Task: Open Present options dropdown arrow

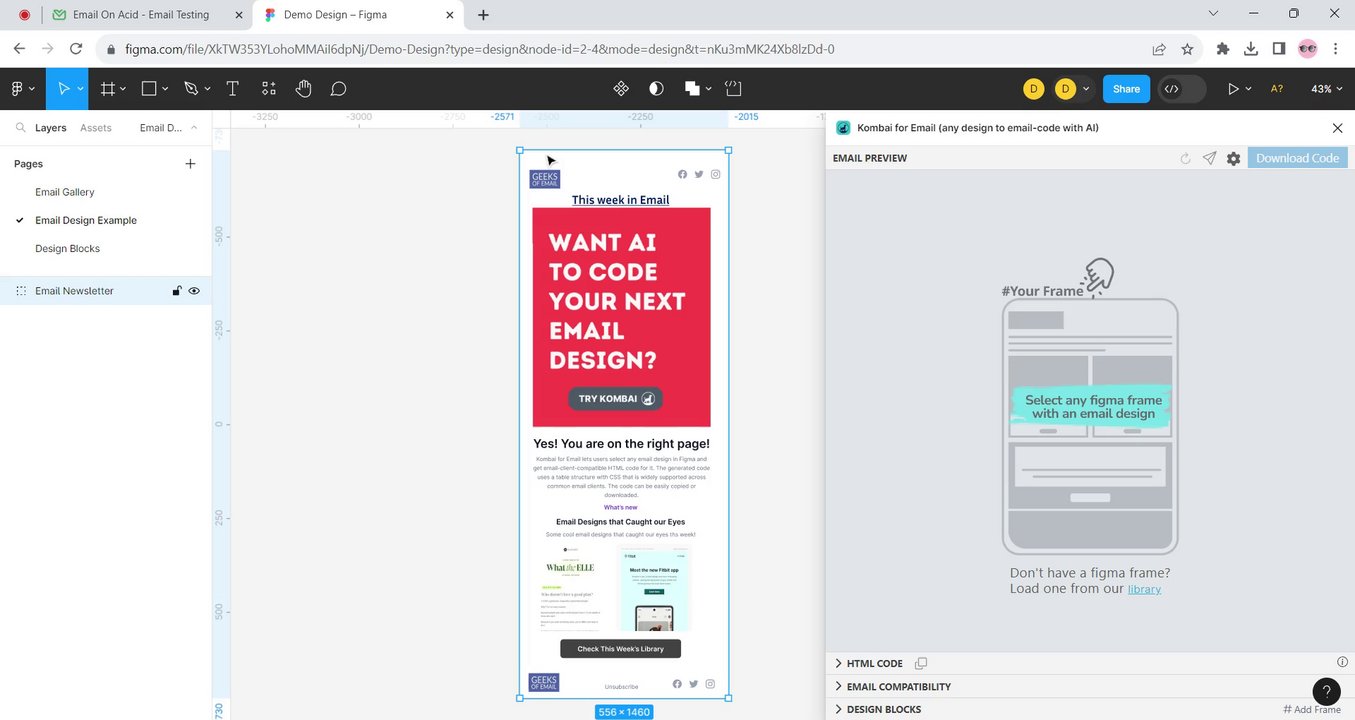Action: tap(1248, 89)
